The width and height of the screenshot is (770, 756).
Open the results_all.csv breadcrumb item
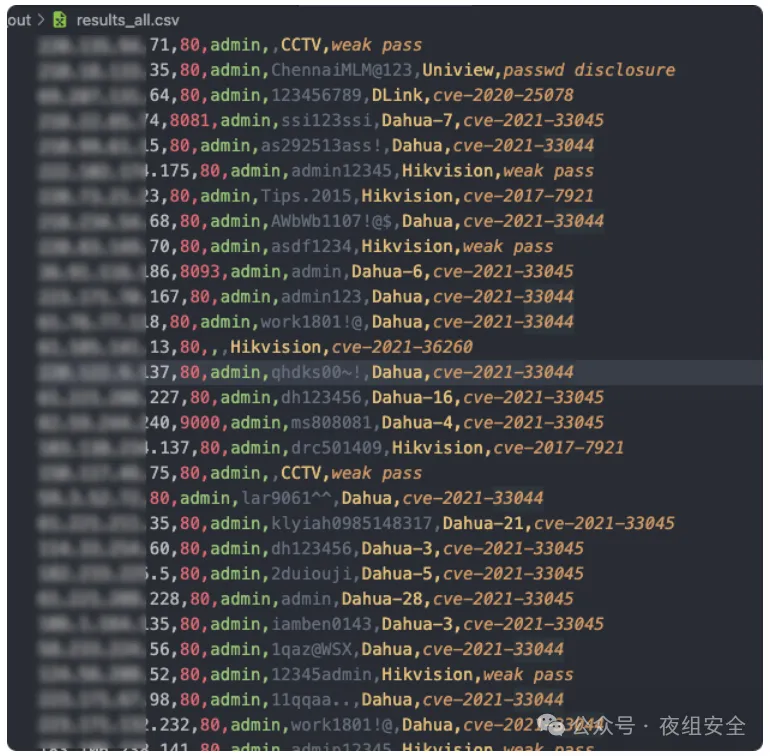(x=128, y=20)
